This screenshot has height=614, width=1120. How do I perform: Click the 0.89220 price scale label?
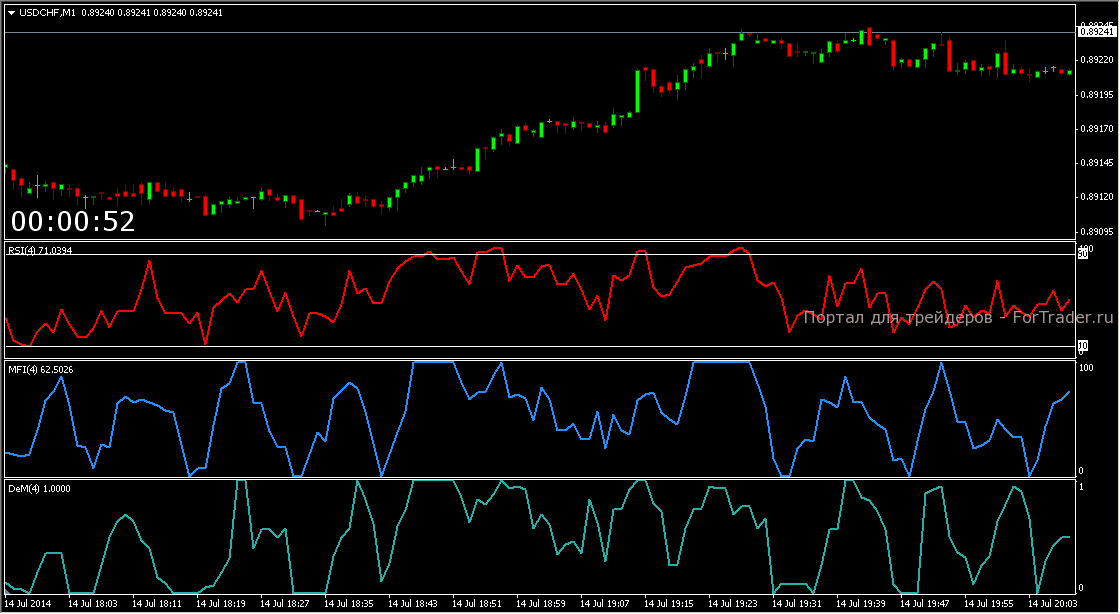tap(1096, 60)
